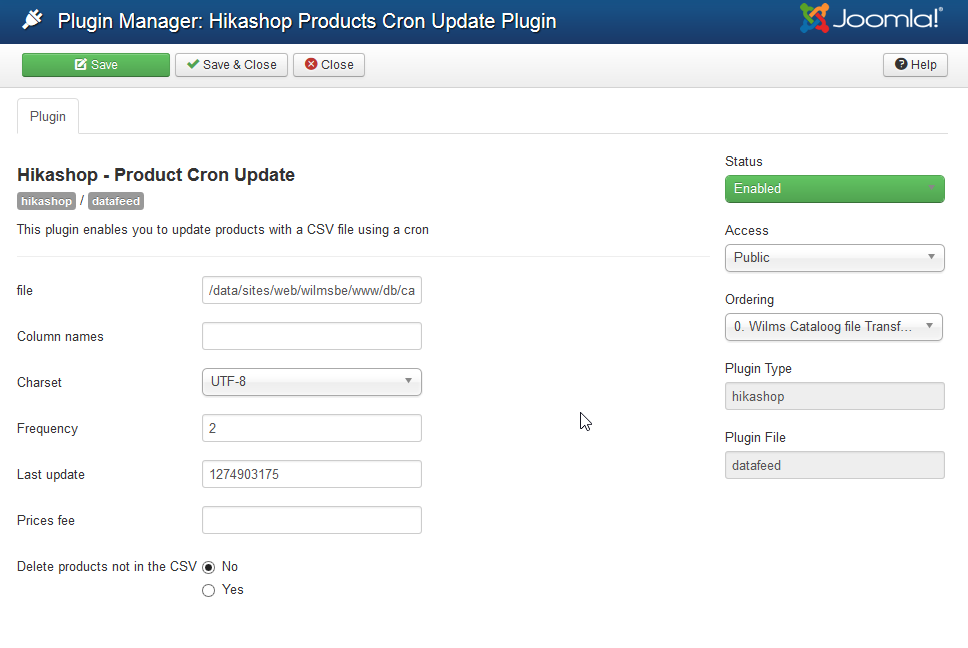Click the Last update field
Viewport: 968px width, 648px height.
click(312, 474)
